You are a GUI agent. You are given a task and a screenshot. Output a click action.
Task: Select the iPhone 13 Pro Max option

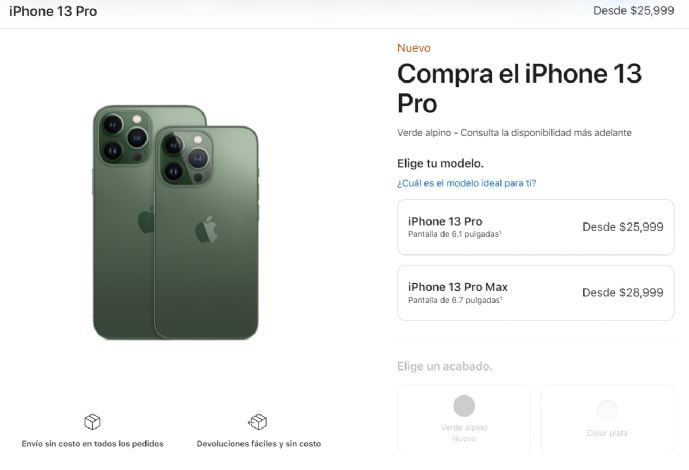[536, 293]
